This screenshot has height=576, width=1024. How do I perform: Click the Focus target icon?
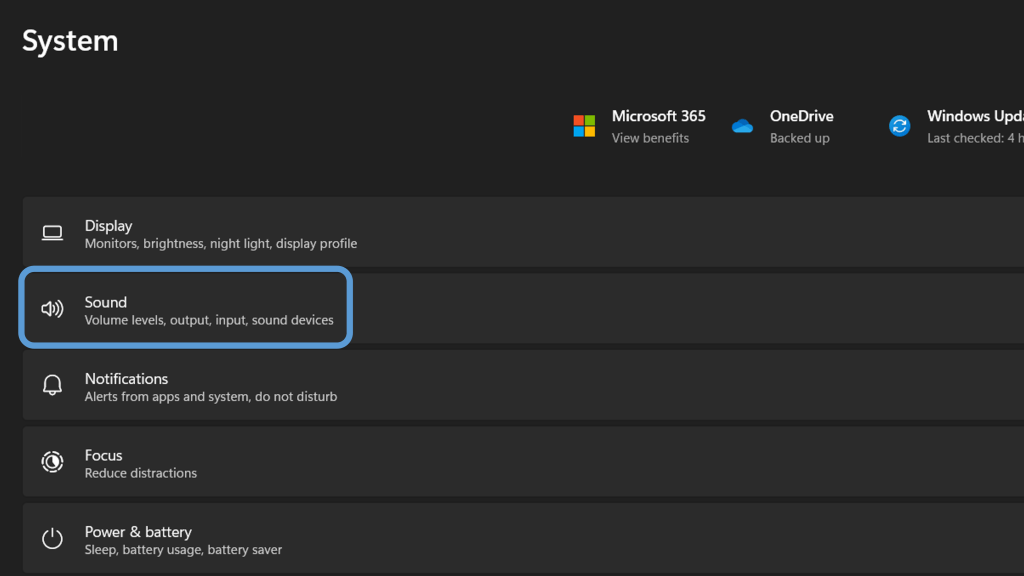point(52,462)
